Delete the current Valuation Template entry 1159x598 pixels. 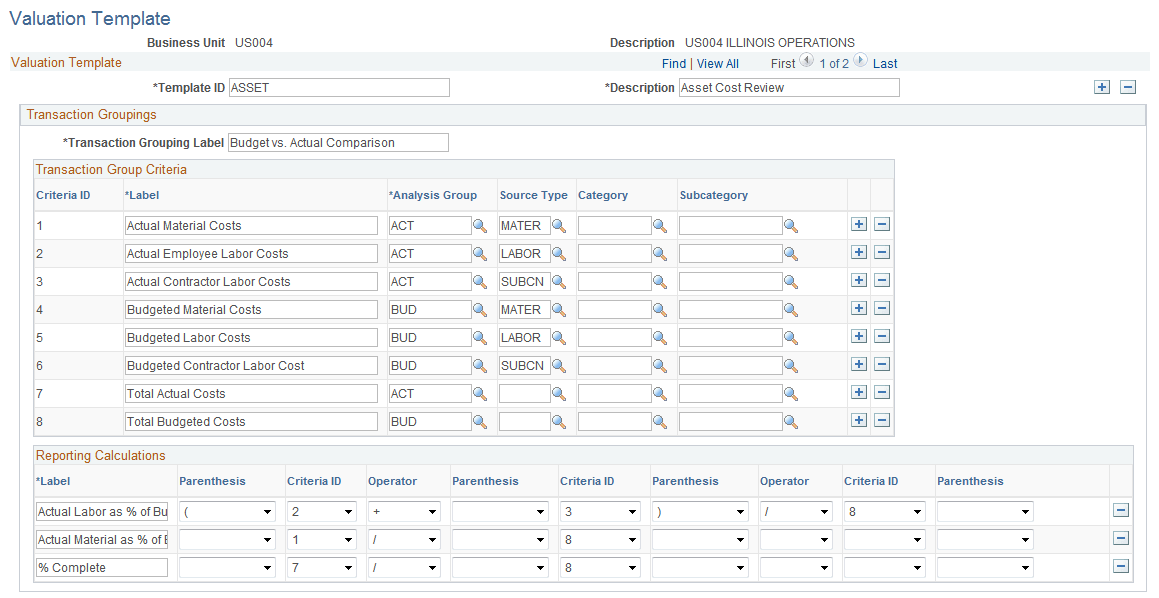pyautogui.click(x=1128, y=87)
